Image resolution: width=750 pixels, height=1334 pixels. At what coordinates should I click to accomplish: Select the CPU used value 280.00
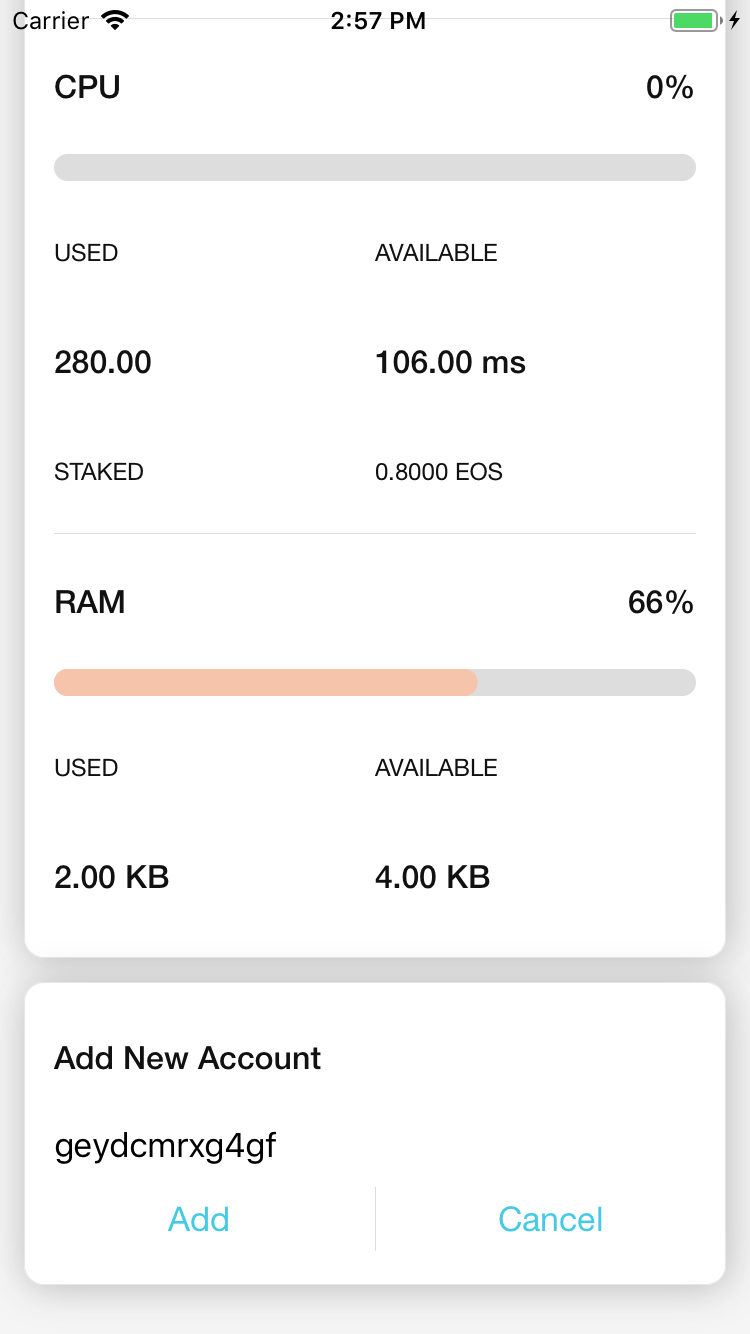(x=103, y=362)
